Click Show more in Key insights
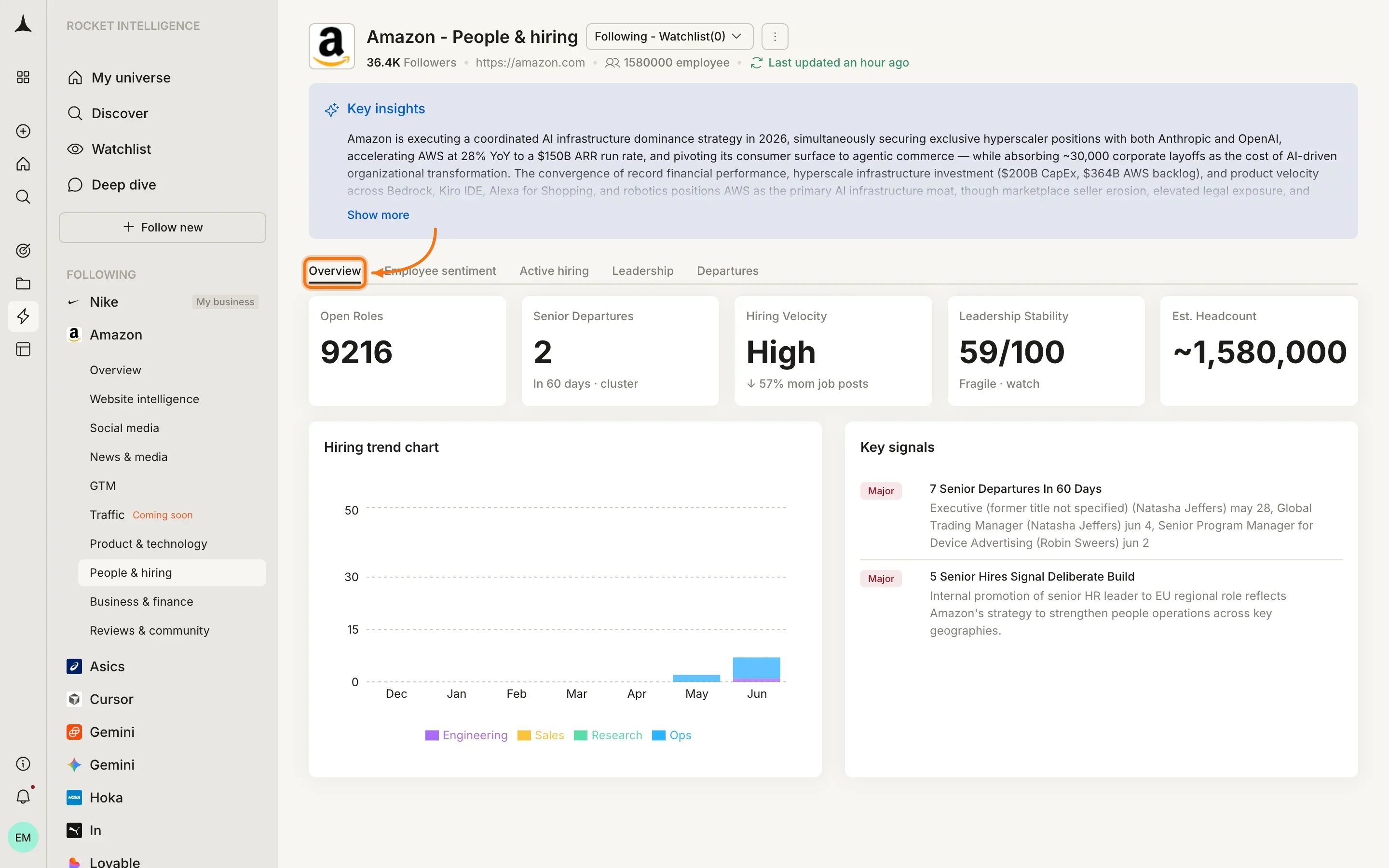The width and height of the screenshot is (1389, 868). pyautogui.click(x=378, y=215)
